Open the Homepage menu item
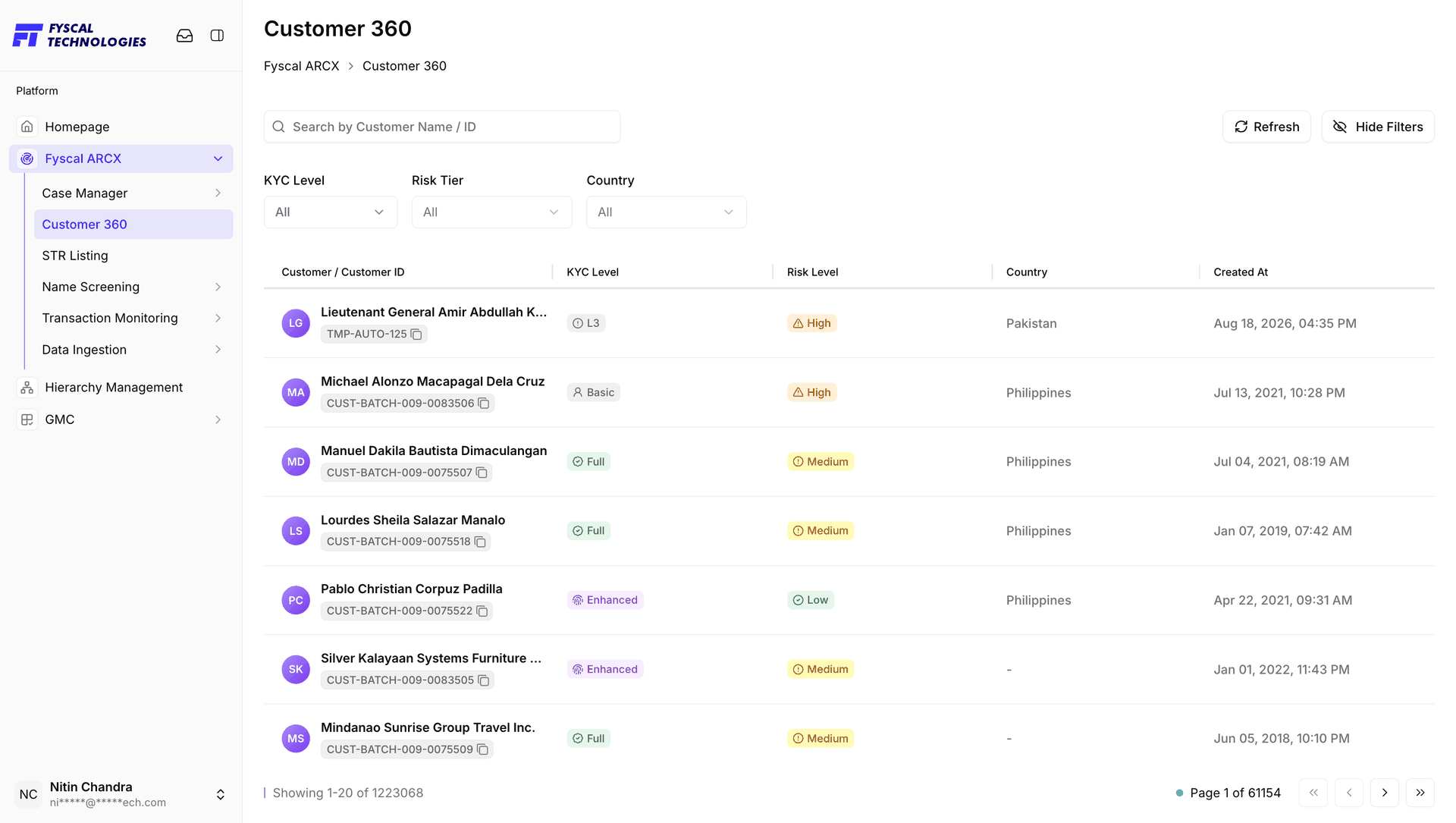 [x=121, y=127]
